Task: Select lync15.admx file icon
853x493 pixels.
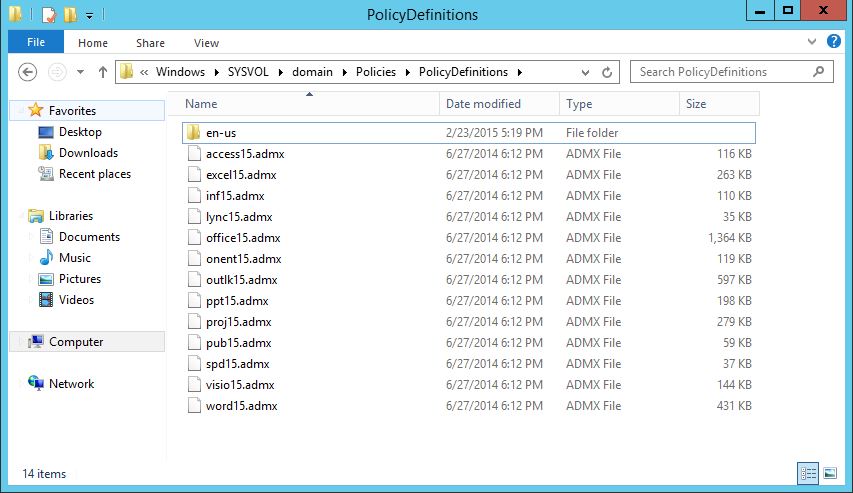Action: pyautogui.click(x=194, y=217)
